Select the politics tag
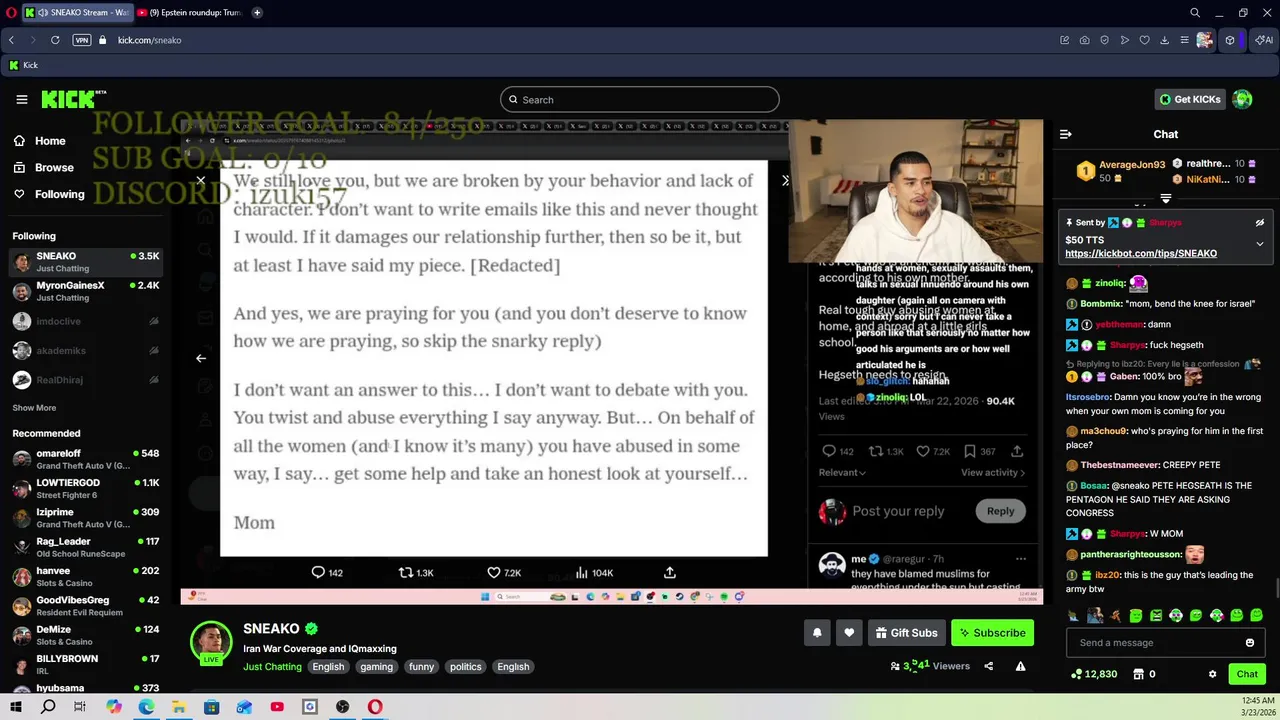 click(x=465, y=667)
